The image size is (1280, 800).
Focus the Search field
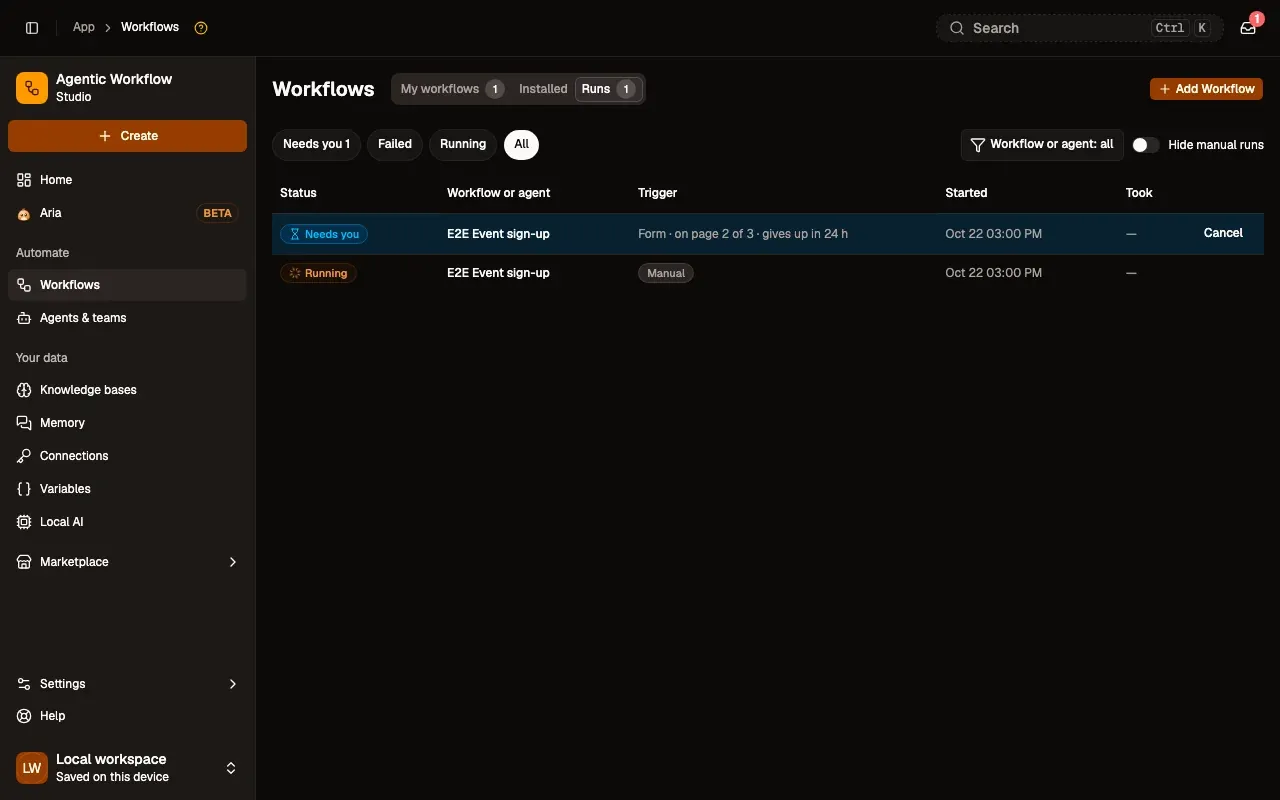[1080, 28]
